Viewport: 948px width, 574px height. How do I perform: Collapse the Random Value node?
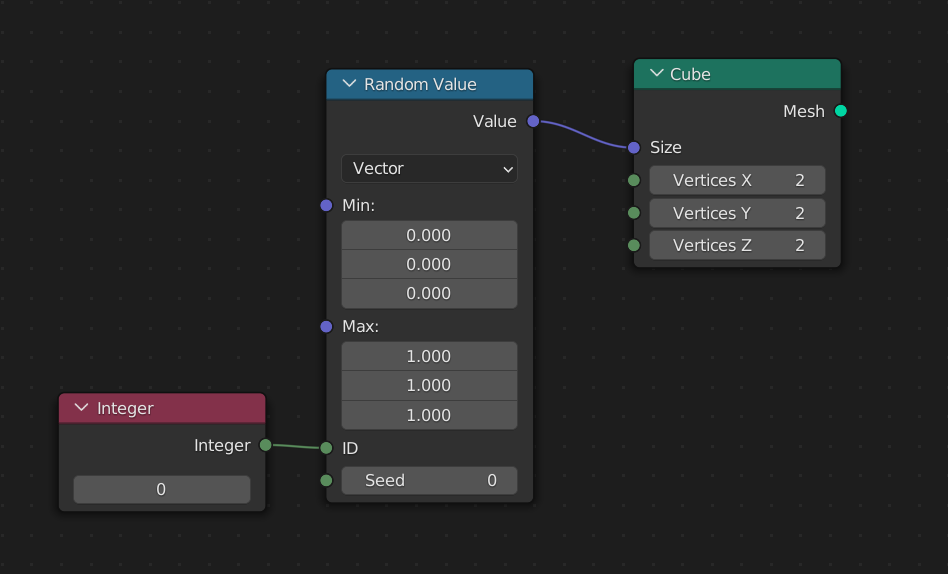pos(349,84)
